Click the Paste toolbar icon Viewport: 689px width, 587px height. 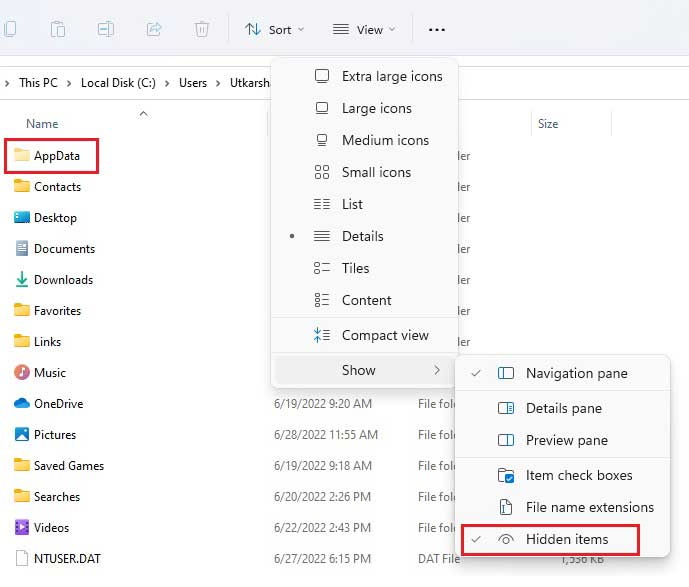[x=58, y=29]
